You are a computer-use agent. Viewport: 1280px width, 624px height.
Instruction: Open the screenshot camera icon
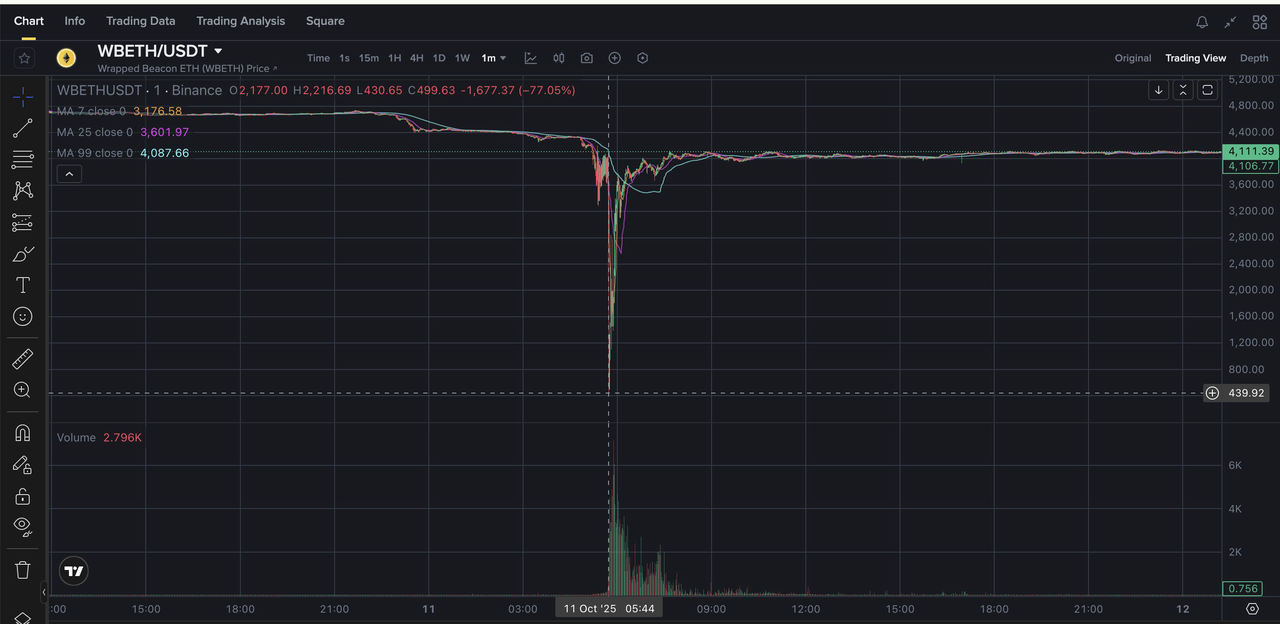point(587,58)
